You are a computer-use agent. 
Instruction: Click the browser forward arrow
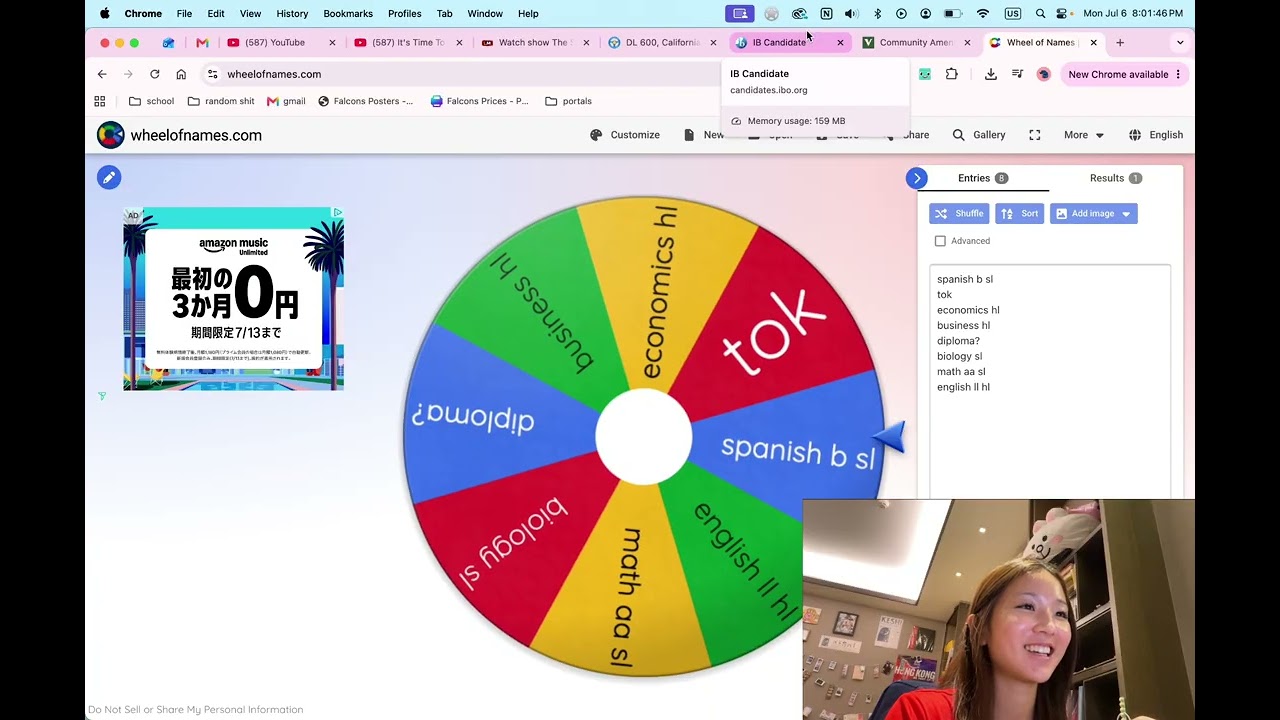(x=128, y=74)
